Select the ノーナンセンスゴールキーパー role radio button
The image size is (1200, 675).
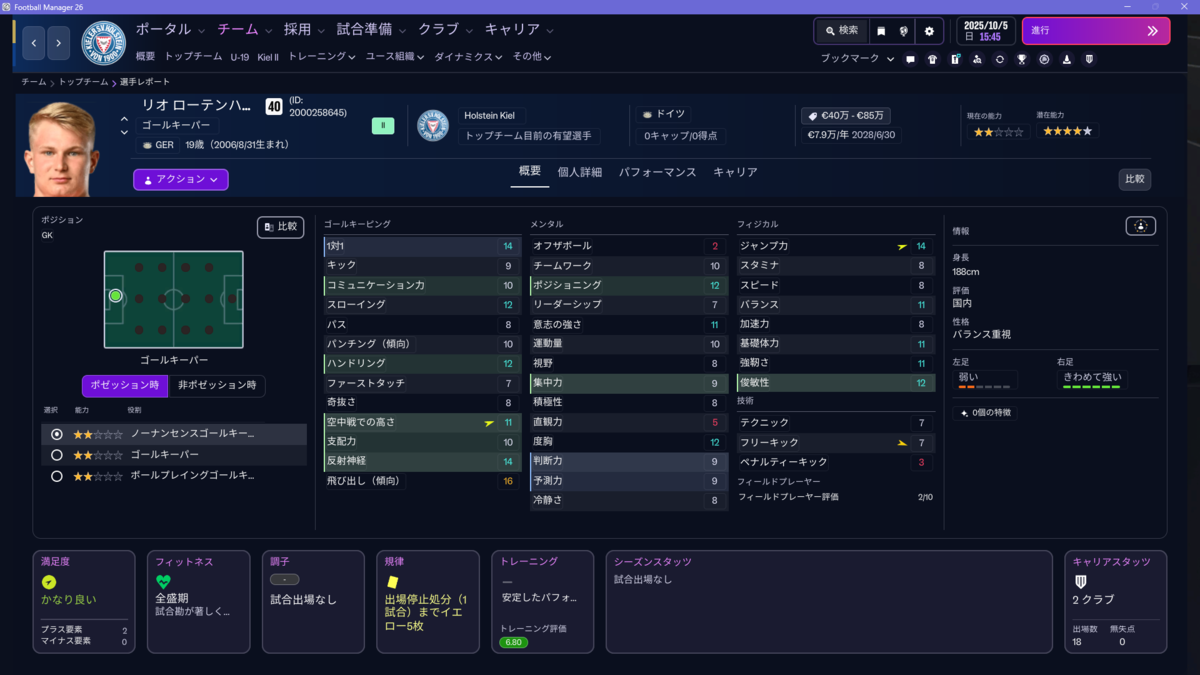coord(56,434)
